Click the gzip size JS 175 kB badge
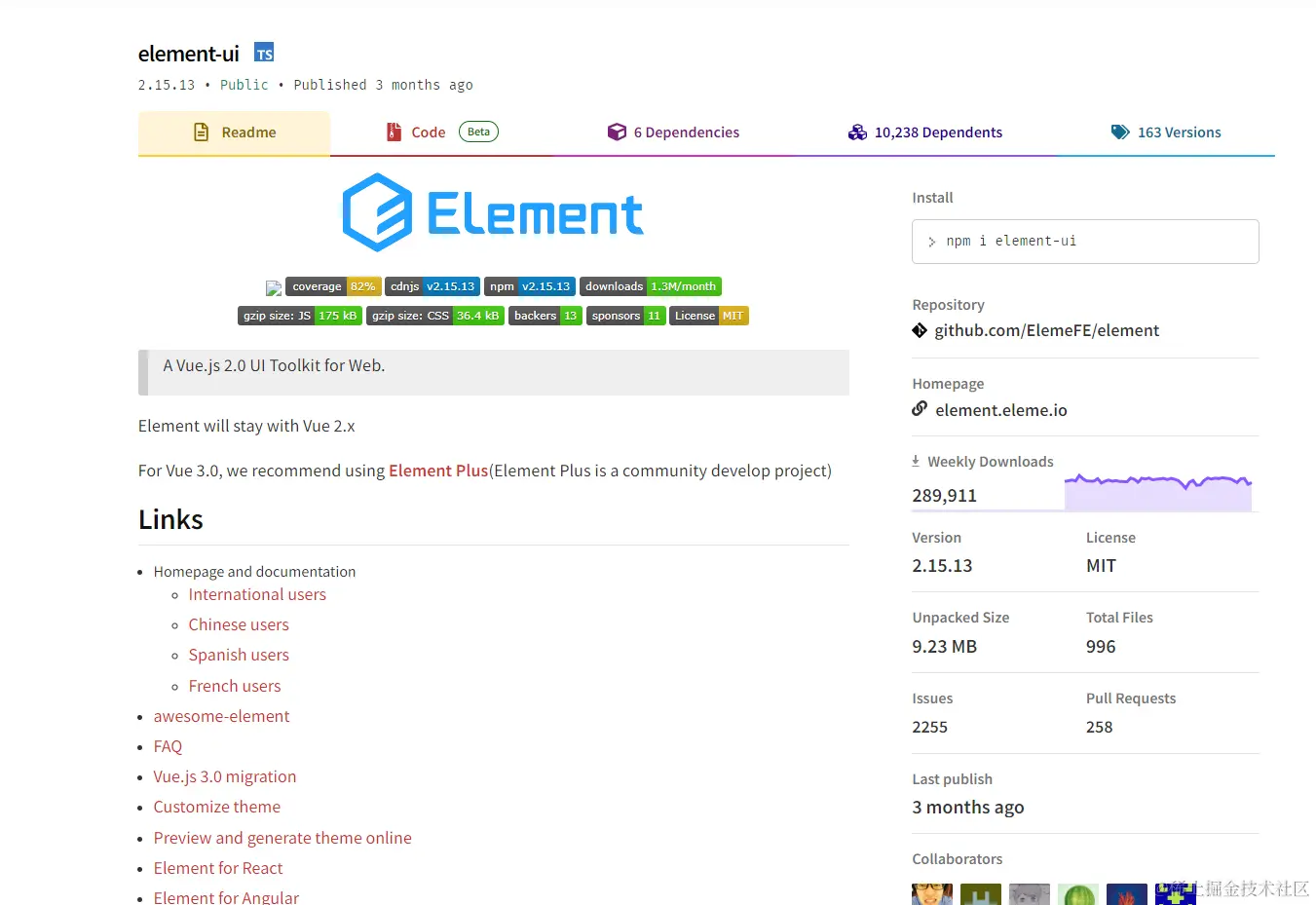The width and height of the screenshot is (1316, 905). point(300,316)
